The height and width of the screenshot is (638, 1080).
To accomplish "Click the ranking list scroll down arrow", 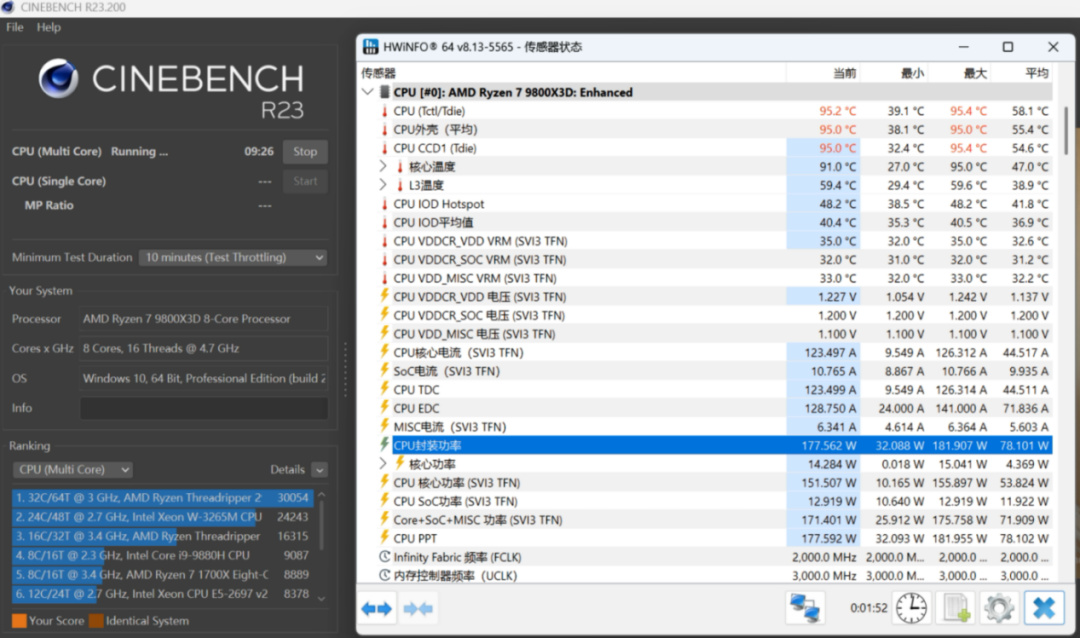I will 321,598.
